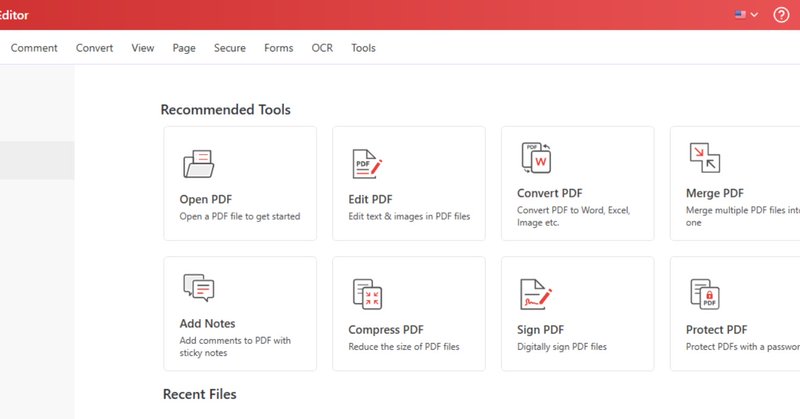Screen dimensions: 800x419
Task: Select the highlighted gray sidebar item
Action: [37, 160]
